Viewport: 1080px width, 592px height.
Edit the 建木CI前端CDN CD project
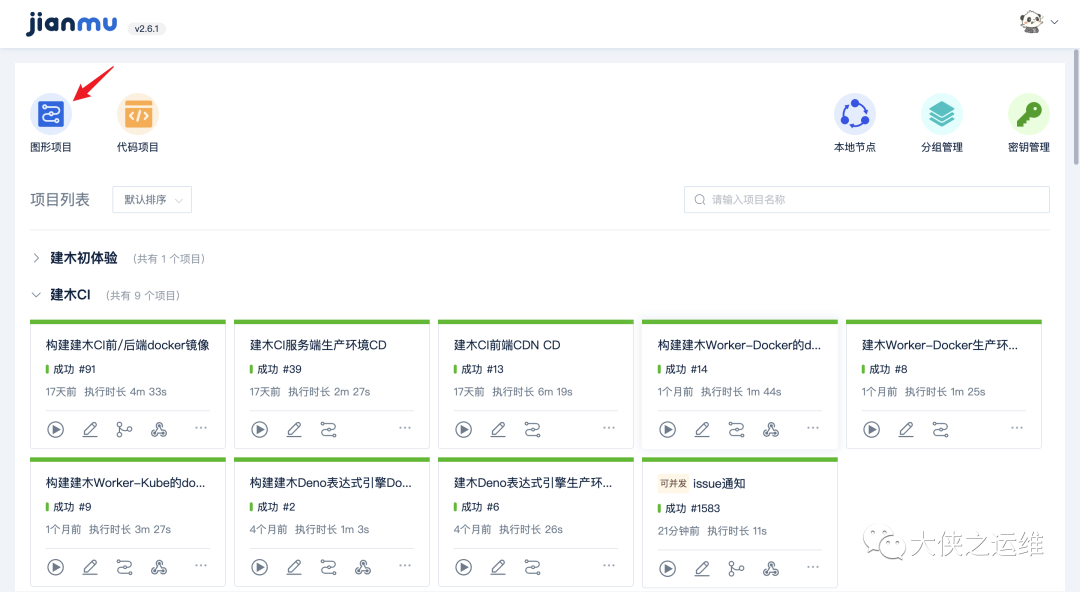tap(498, 429)
